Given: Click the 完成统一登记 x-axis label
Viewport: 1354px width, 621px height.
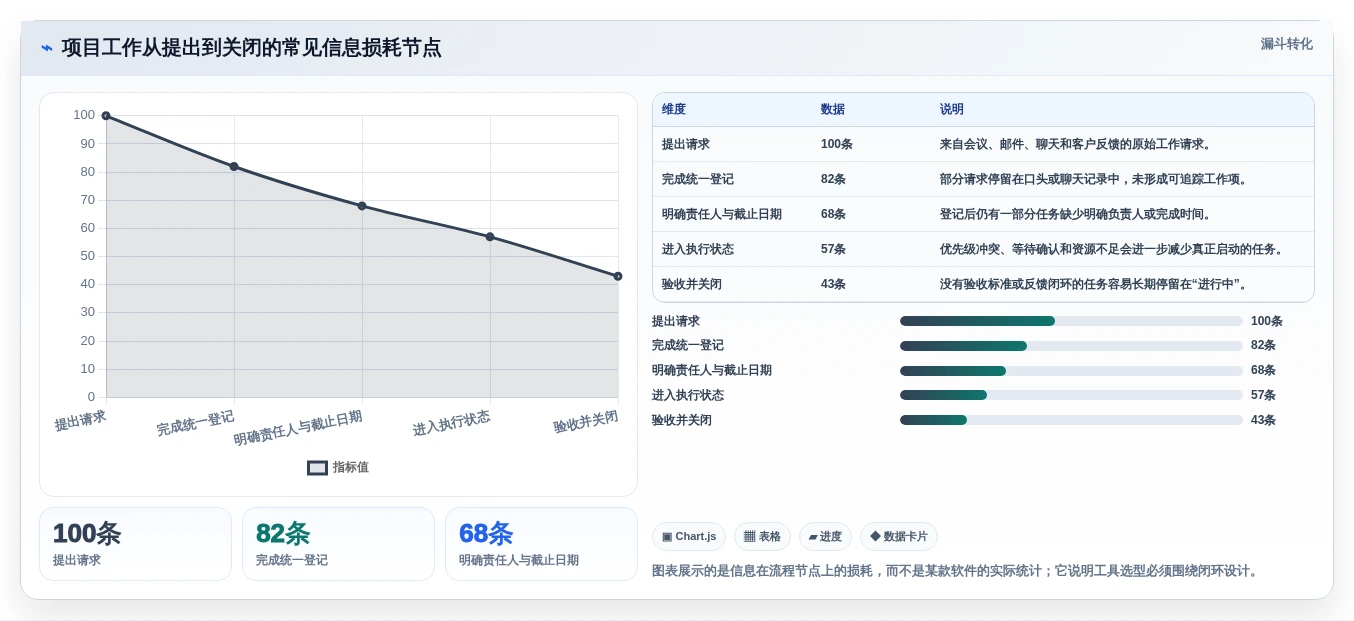Looking at the screenshot, I should [x=195, y=424].
